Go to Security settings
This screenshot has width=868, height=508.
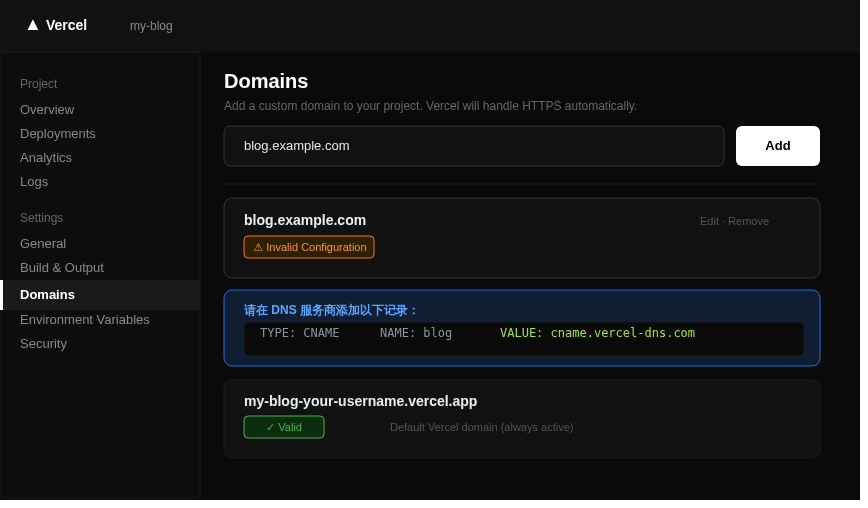[43, 343]
